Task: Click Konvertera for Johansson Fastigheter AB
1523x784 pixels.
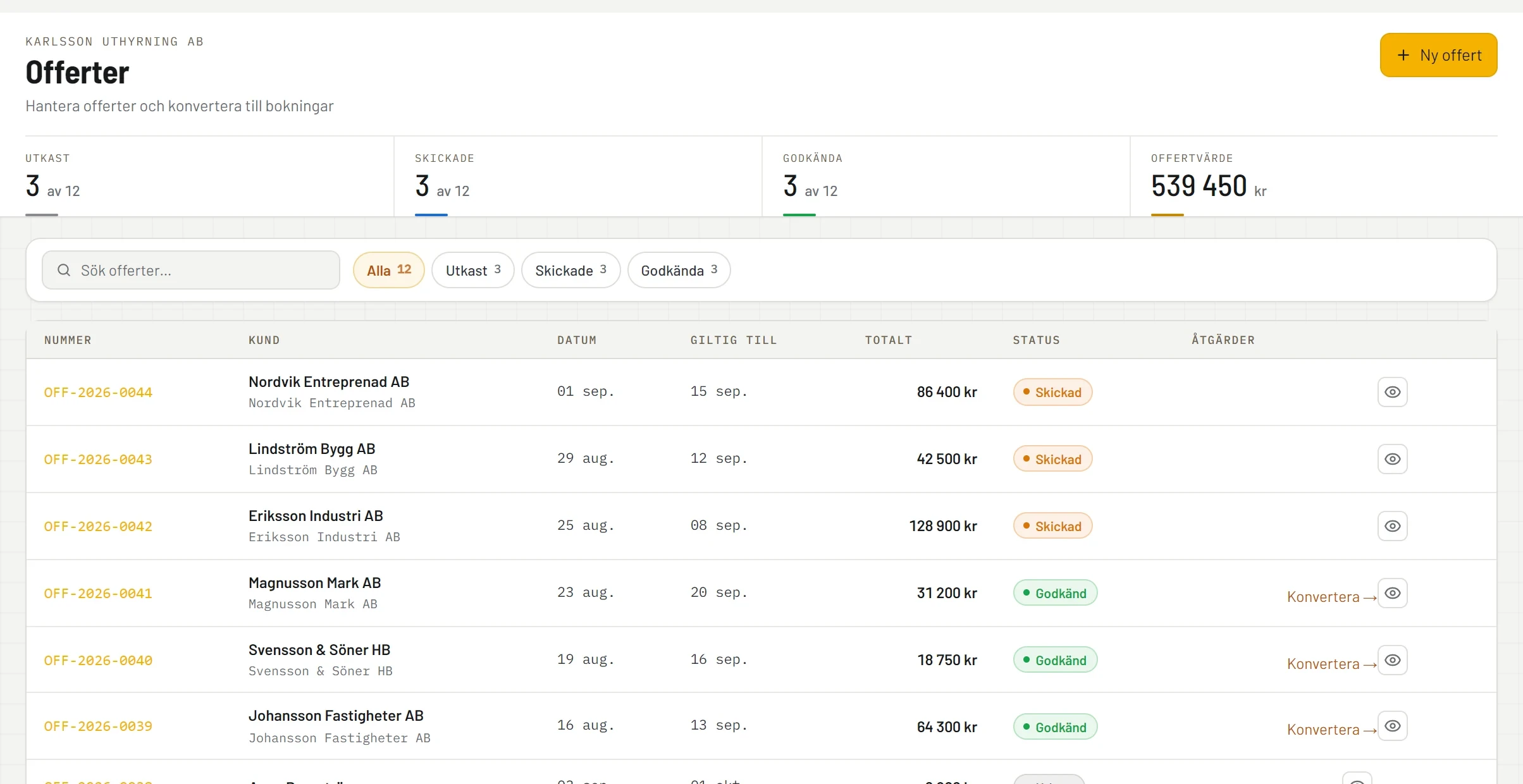Action: [x=1331, y=730]
